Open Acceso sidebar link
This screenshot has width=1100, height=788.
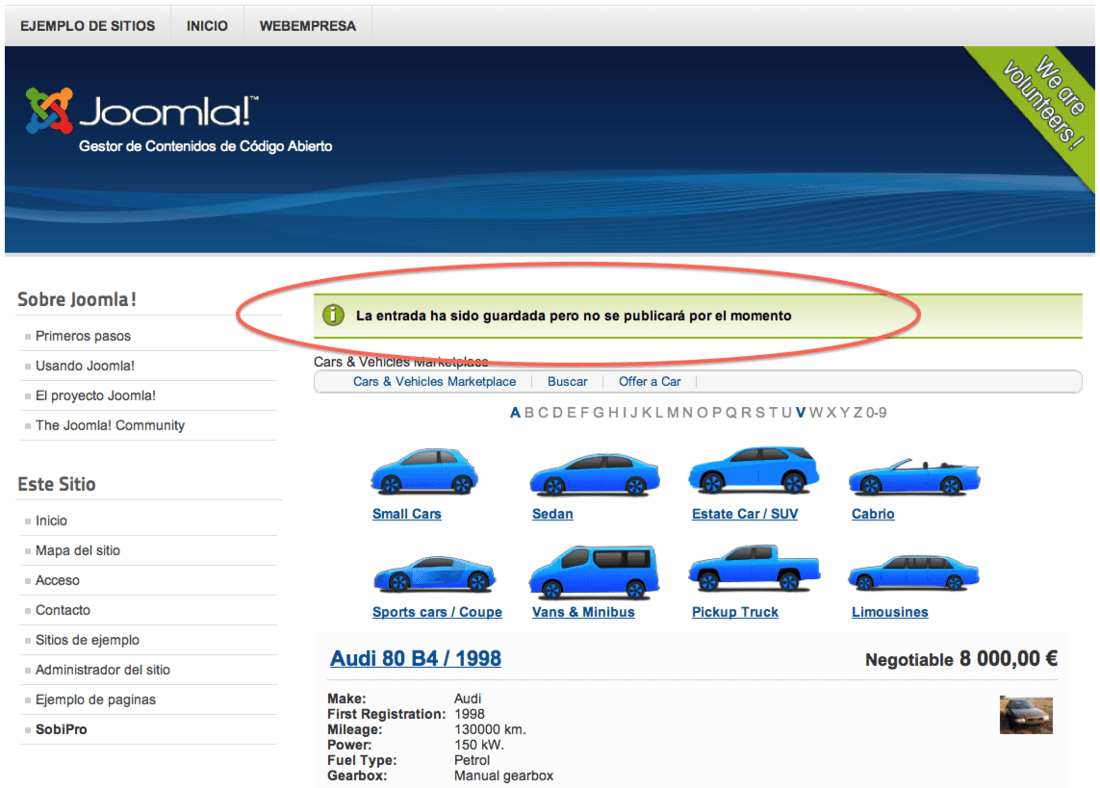point(58,580)
